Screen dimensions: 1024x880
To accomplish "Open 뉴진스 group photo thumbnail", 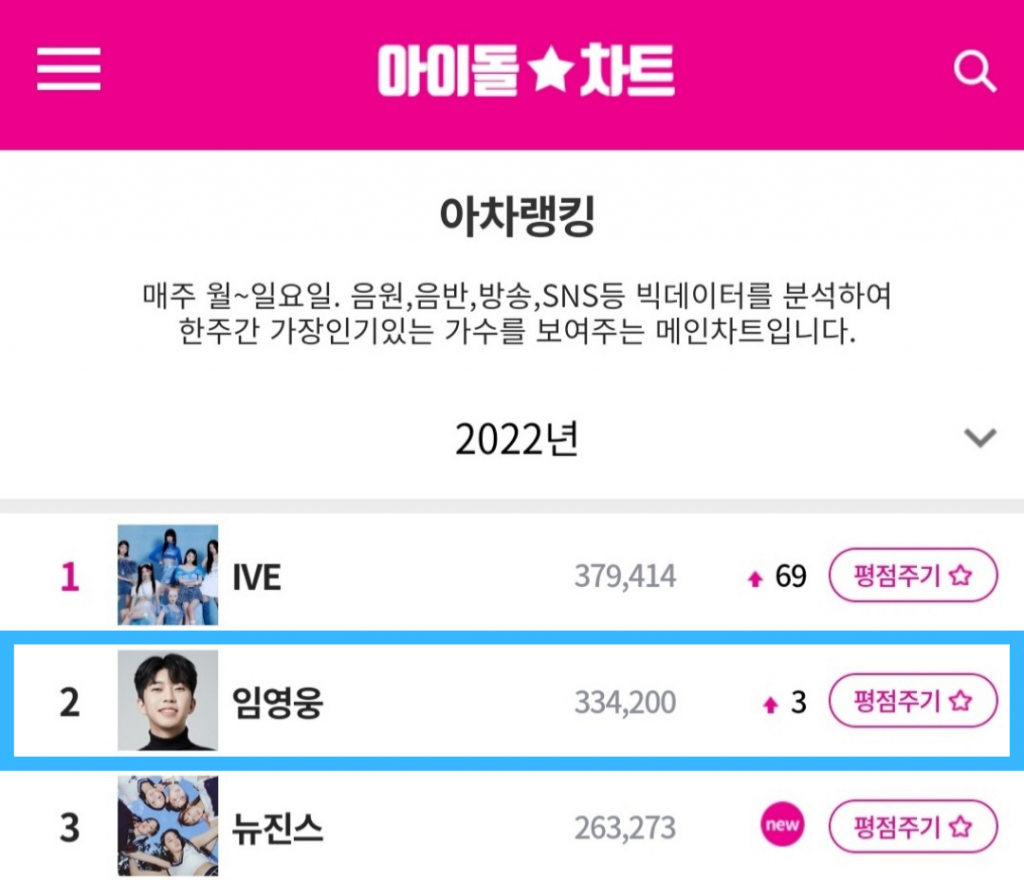I will (x=167, y=826).
